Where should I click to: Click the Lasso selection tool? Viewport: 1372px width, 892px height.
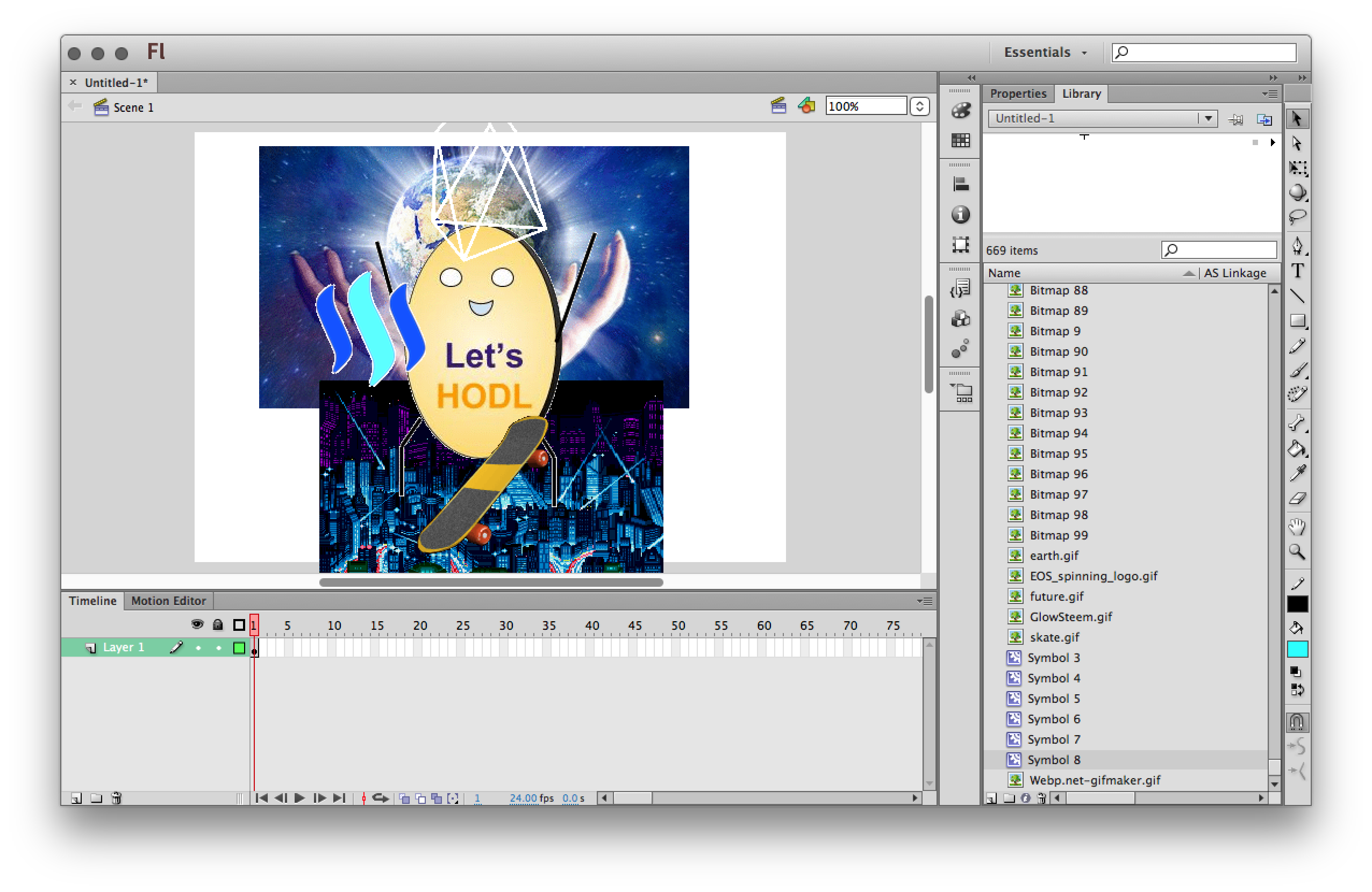point(1298,218)
